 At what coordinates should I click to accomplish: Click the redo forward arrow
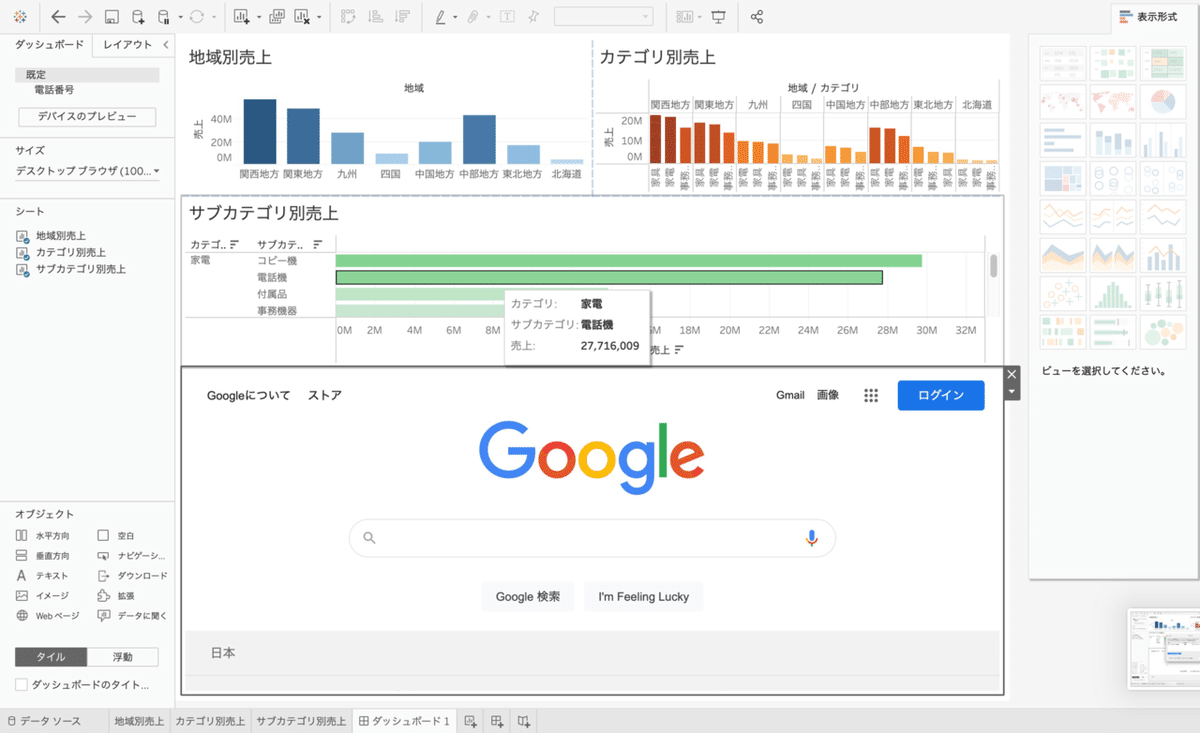click(85, 17)
